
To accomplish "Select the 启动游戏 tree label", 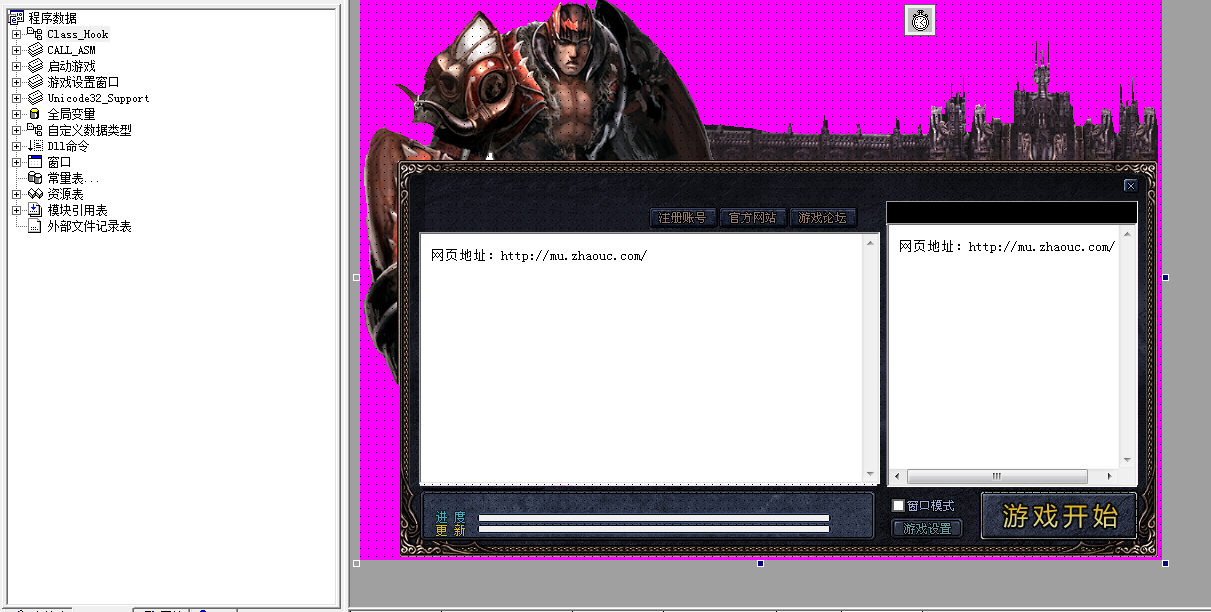I will [72, 66].
